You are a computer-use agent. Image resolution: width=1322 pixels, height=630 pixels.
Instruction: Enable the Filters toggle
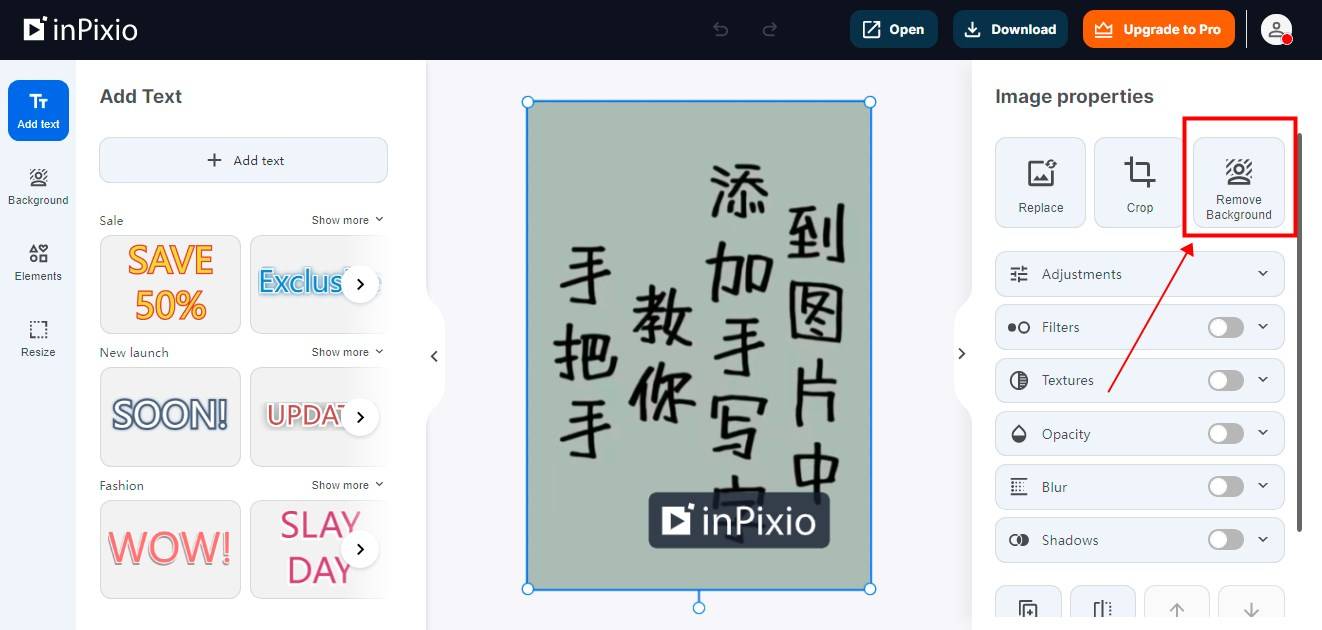[x=1224, y=327]
